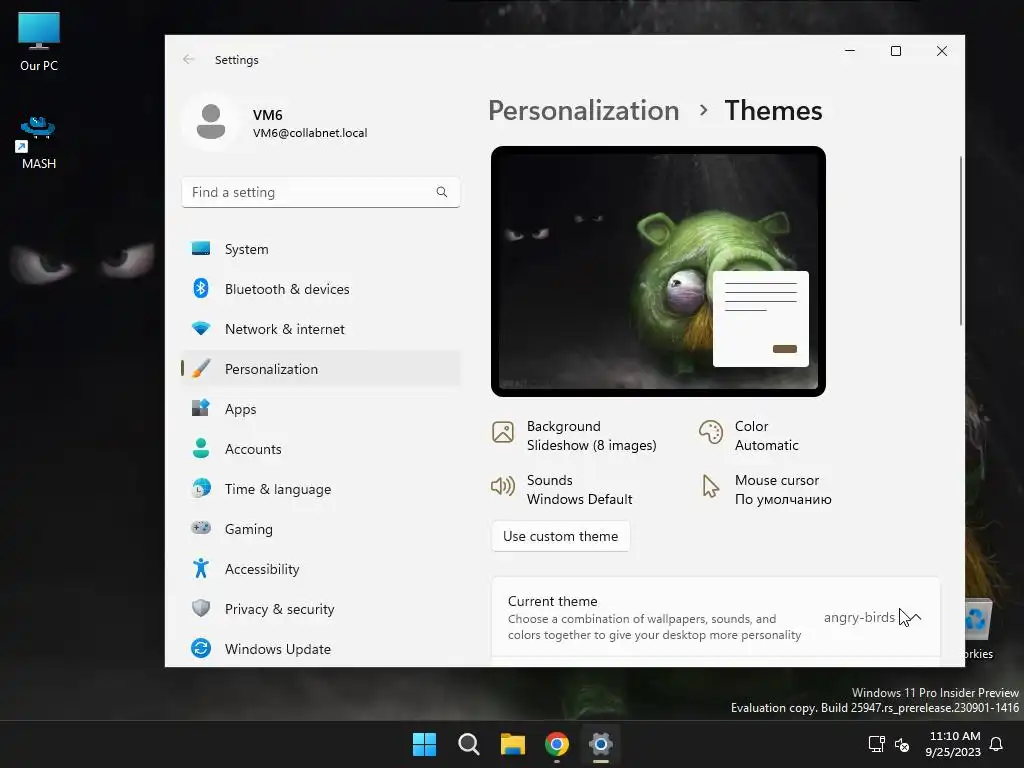Maximize the Settings window

pyautogui.click(x=896, y=51)
